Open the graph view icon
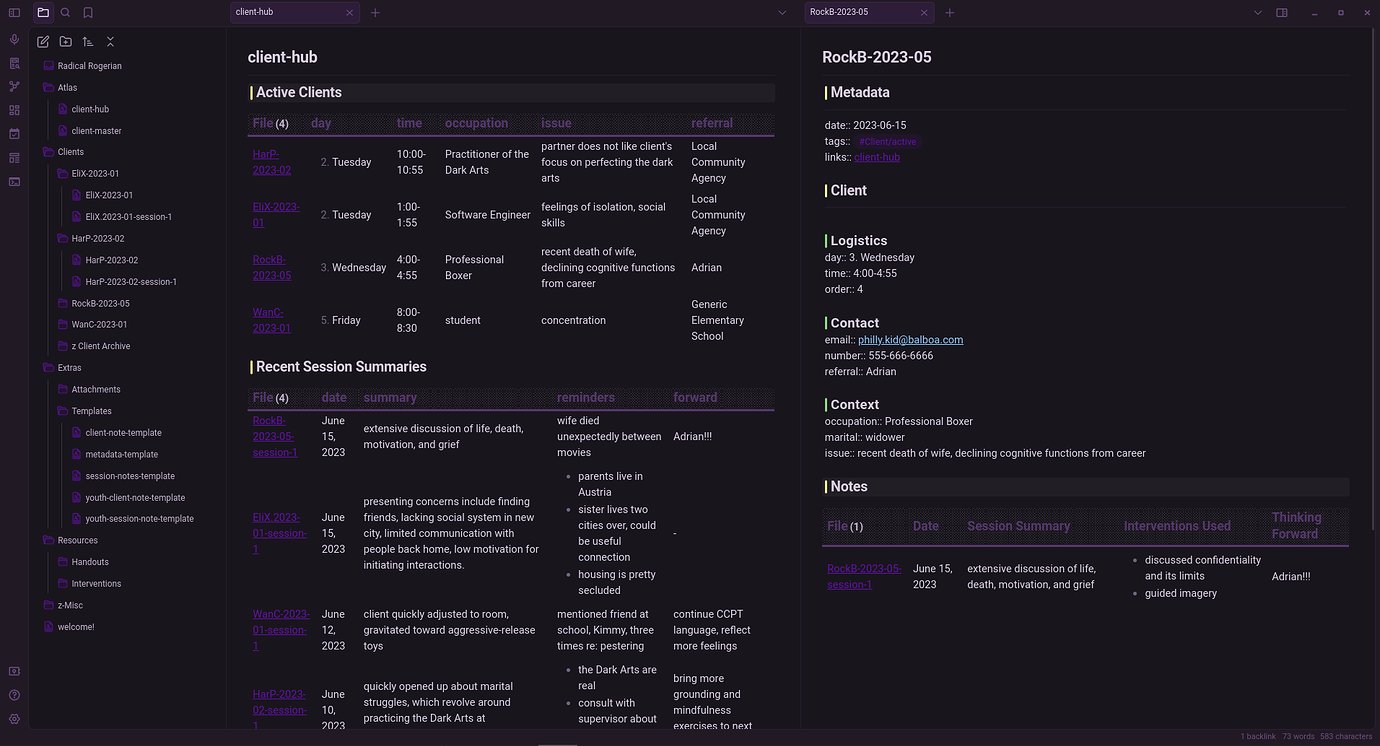This screenshot has height=746, width=1380. coord(14,86)
